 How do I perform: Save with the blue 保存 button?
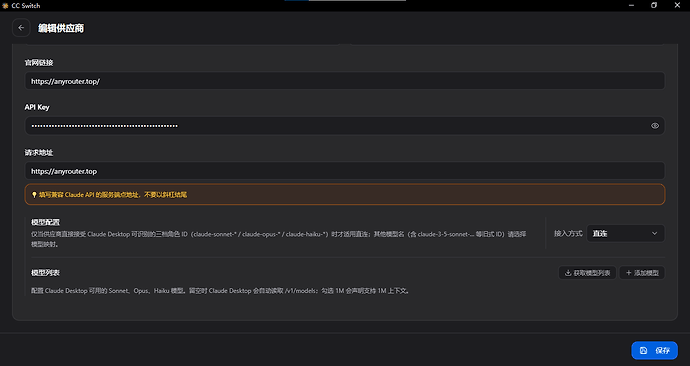(654, 351)
